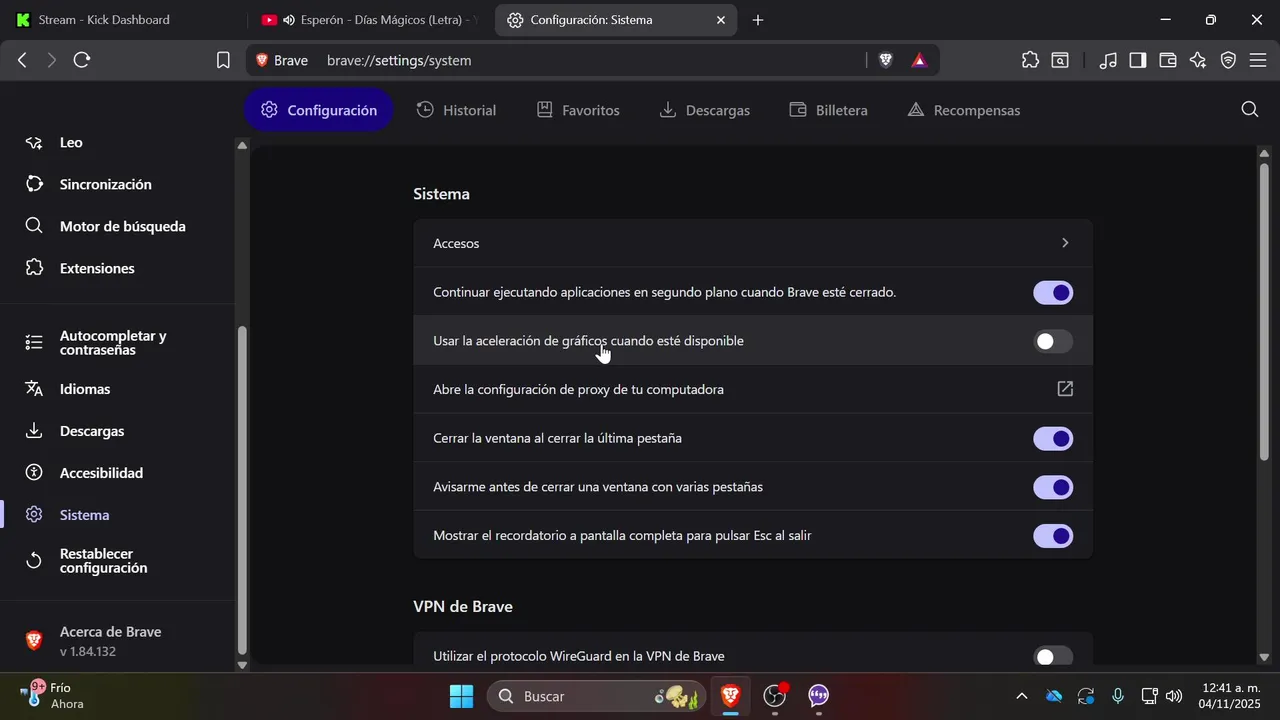This screenshot has height=720, width=1280.
Task: Click the main page scrollbar thumb
Action: click(1264, 311)
